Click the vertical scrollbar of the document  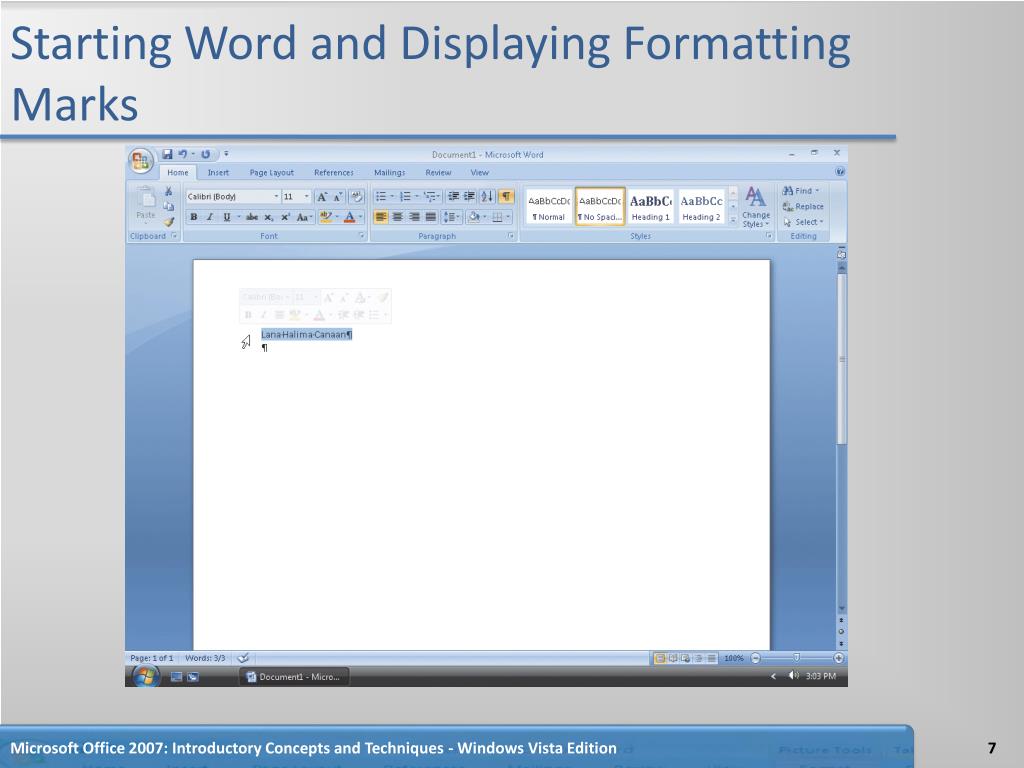click(842, 359)
